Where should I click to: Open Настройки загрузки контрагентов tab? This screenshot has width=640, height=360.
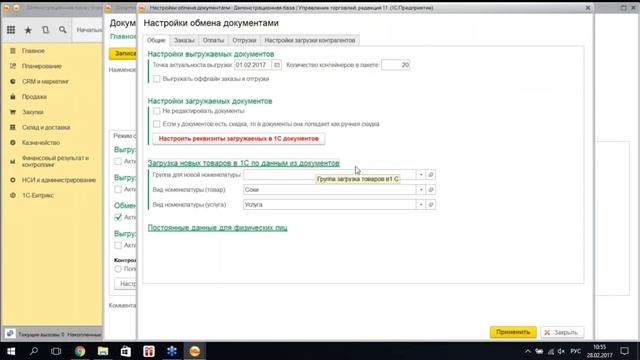[x=310, y=40]
